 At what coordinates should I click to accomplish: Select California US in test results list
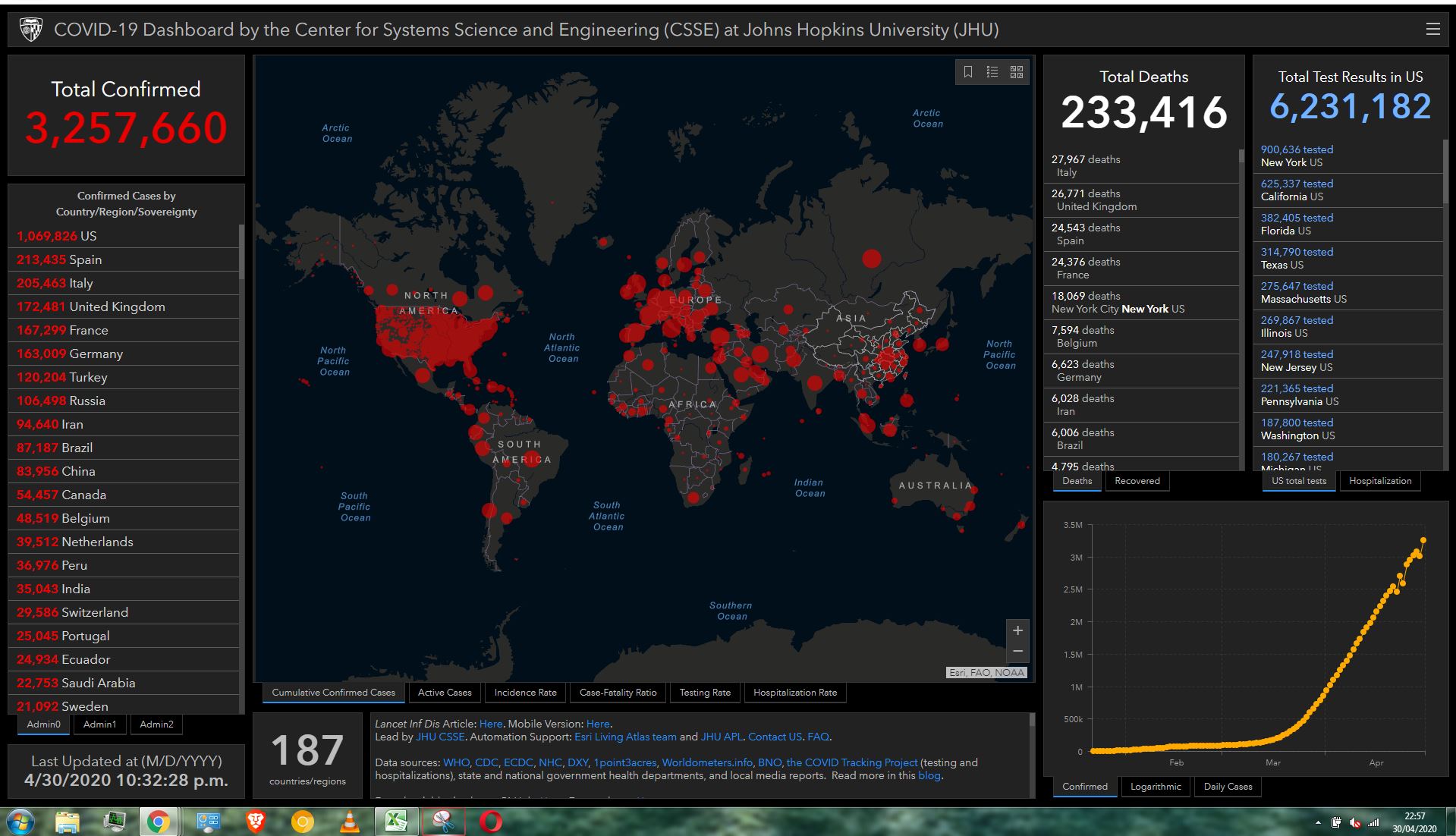tap(1348, 190)
